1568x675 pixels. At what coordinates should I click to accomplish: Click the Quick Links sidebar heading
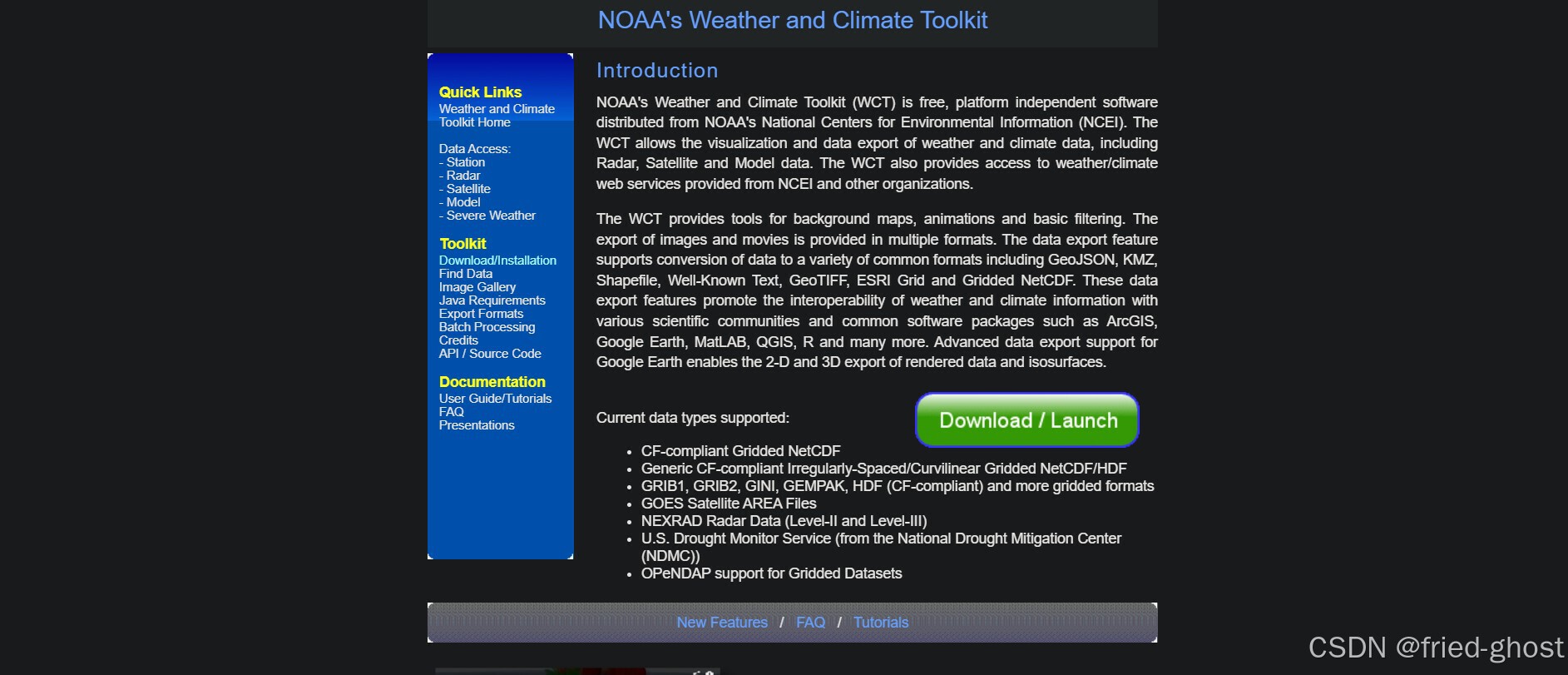point(480,92)
